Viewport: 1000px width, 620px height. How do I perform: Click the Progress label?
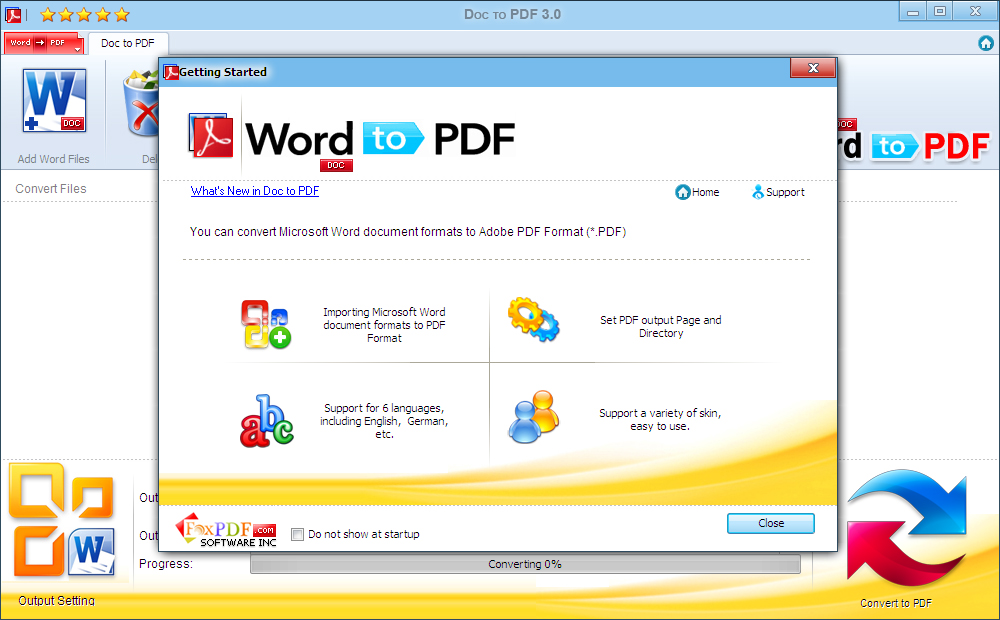pos(166,564)
